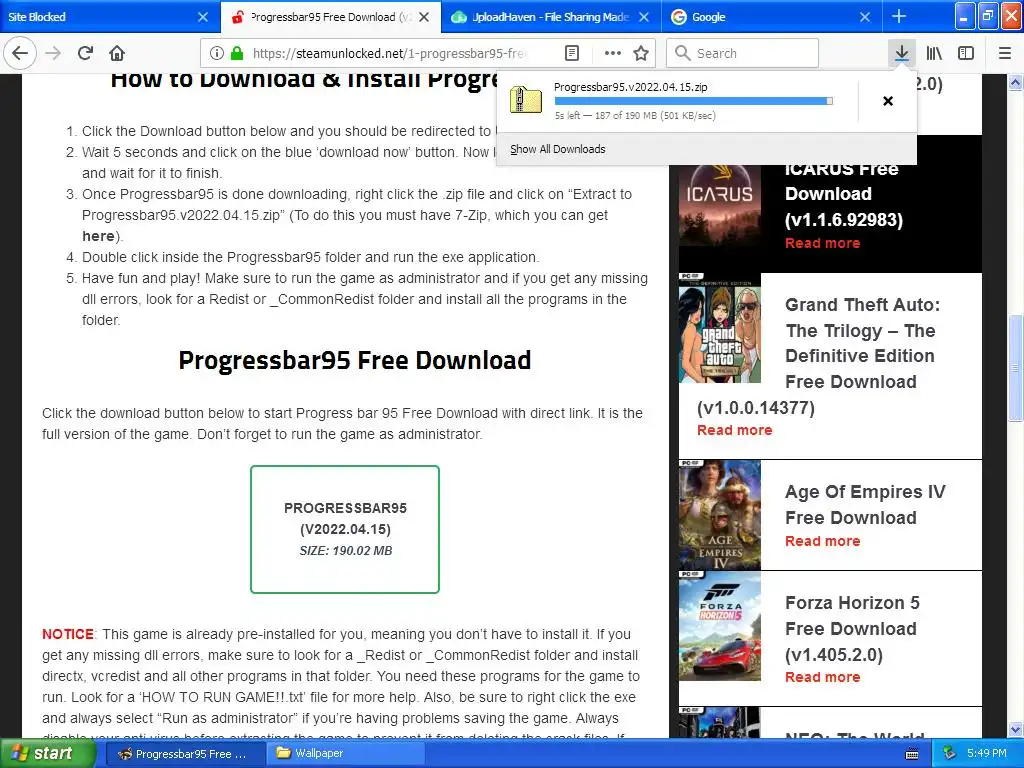
Task: Open Forza Horizon 5 title link
Action: pos(852,628)
